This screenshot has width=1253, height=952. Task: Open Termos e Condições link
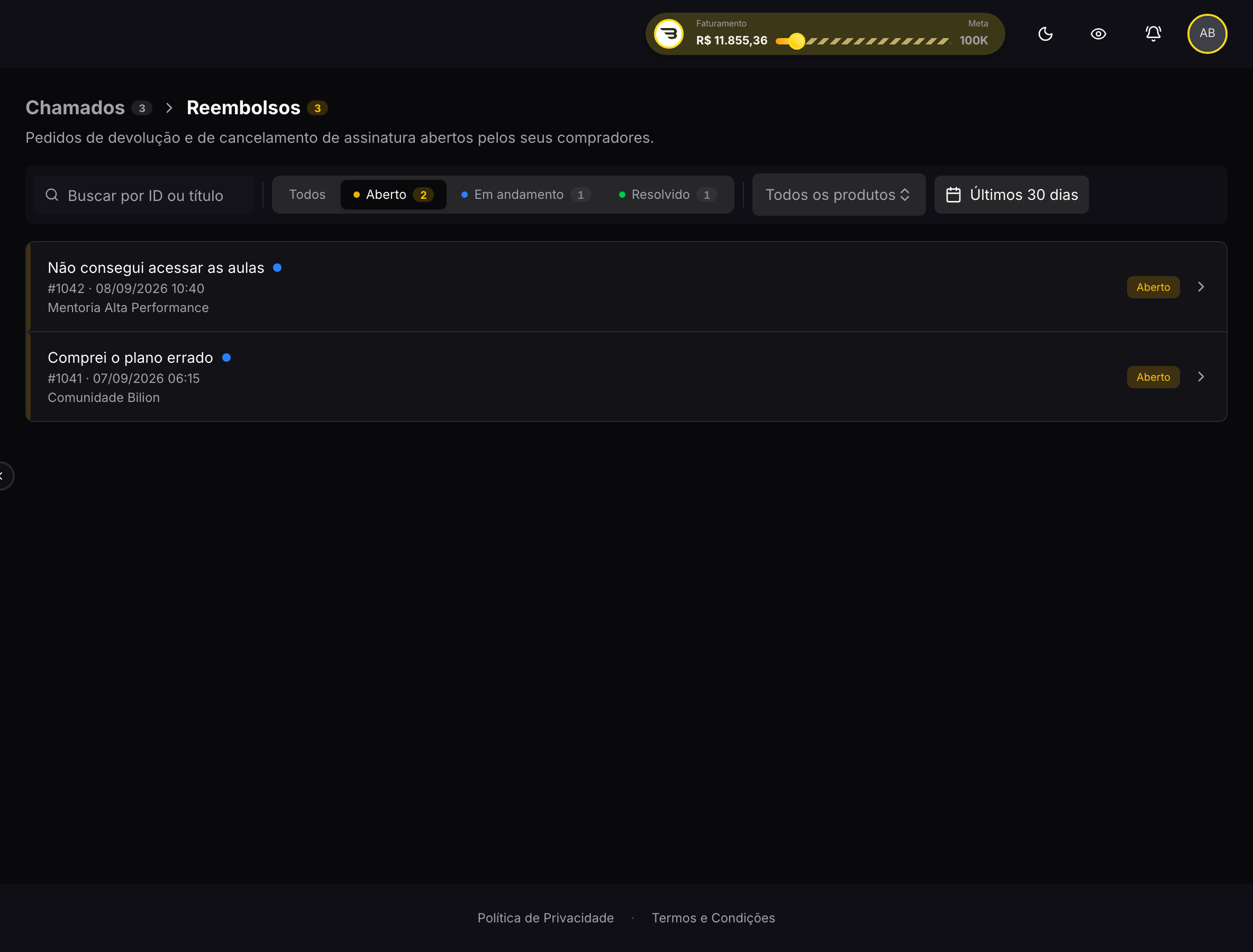tap(713, 918)
